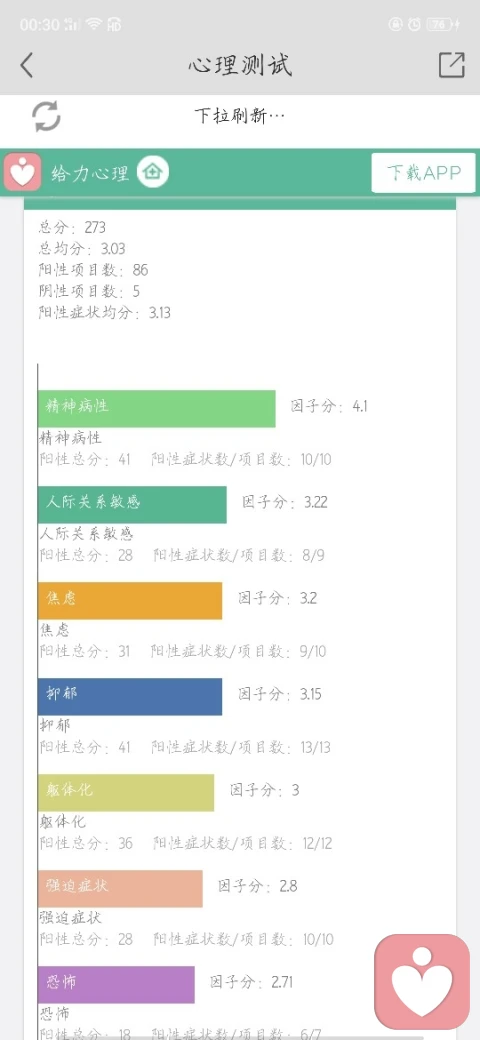Select the blue 抑郁 bar
Screen dimensions: 480x1040
click(130, 696)
